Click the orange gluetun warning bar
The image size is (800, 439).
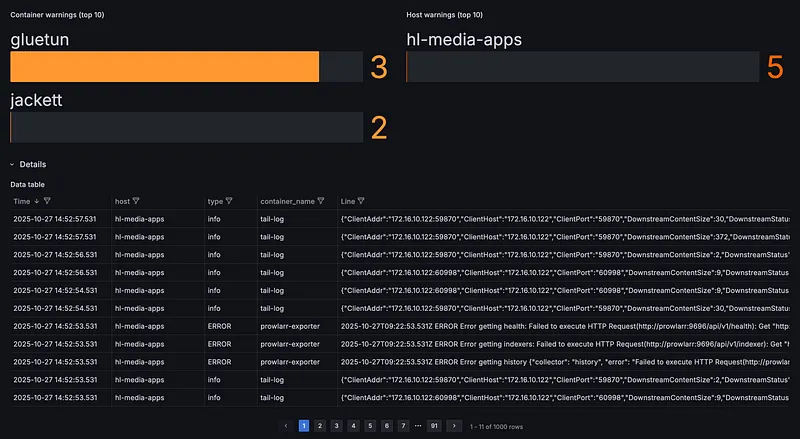click(x=165, y=67)
